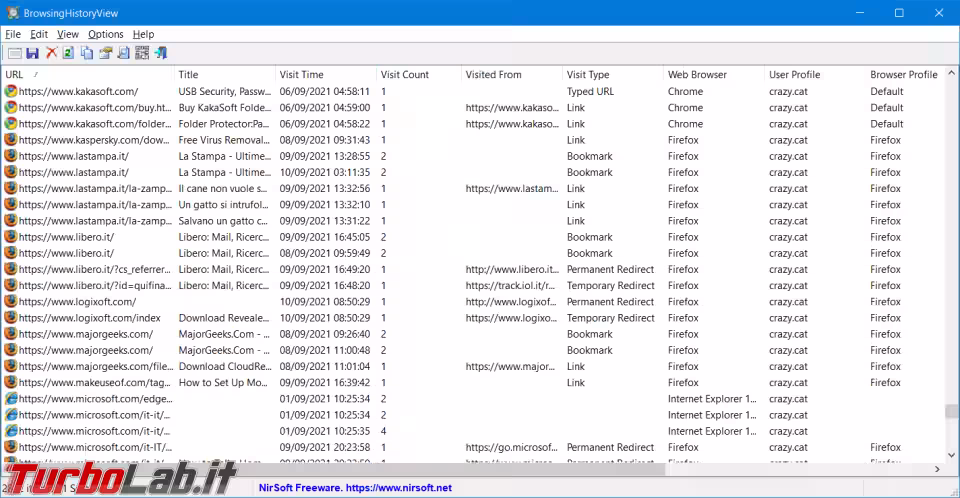
Task: Select the 'Free Virus Removal...' title cell
Action: click(x=224, y=140)
